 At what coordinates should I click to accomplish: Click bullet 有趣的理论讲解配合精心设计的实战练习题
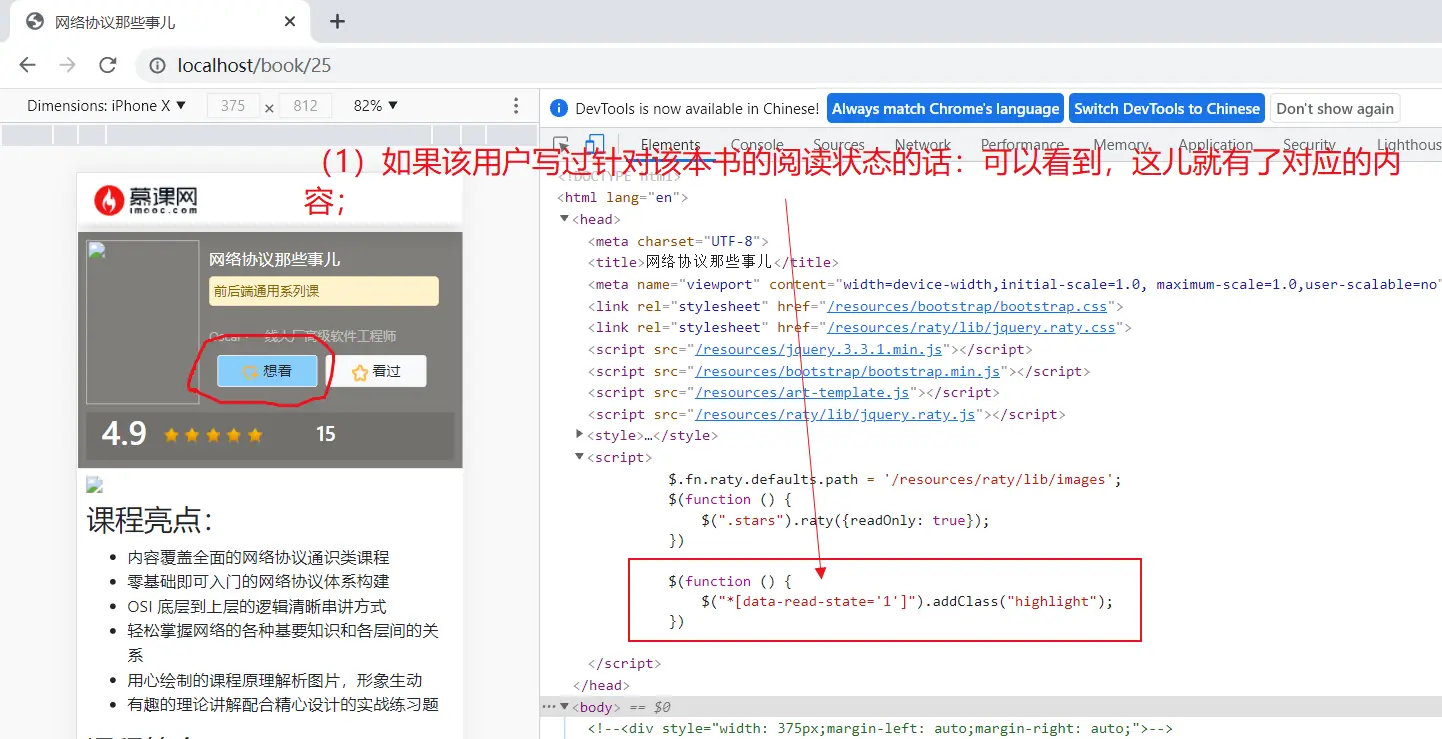tap(283, 704)
